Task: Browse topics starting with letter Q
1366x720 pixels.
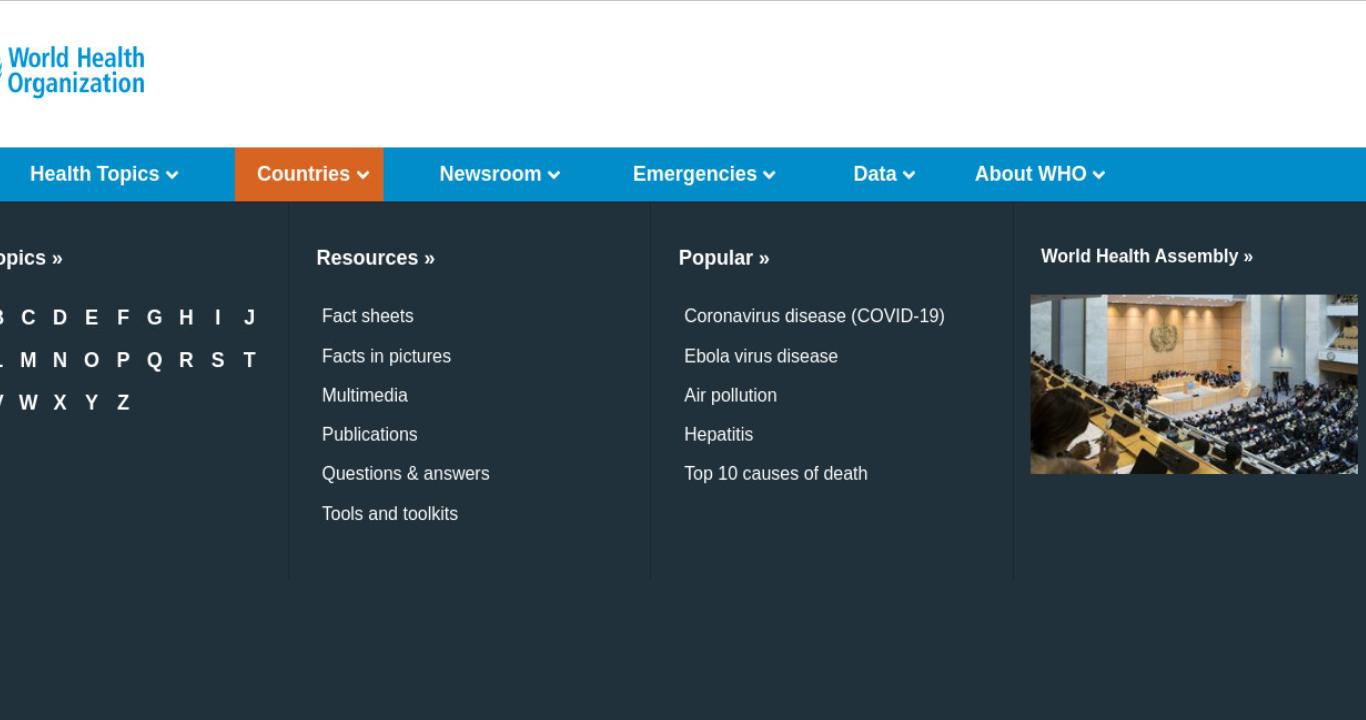Action: pyautogui.click(x=154, y=360)
